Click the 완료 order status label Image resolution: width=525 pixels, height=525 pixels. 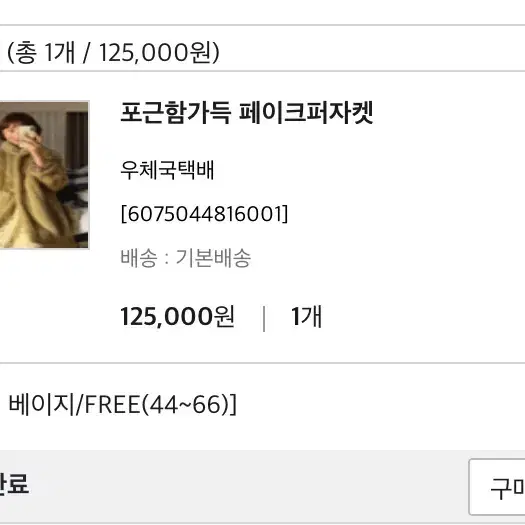pos(14,483)
